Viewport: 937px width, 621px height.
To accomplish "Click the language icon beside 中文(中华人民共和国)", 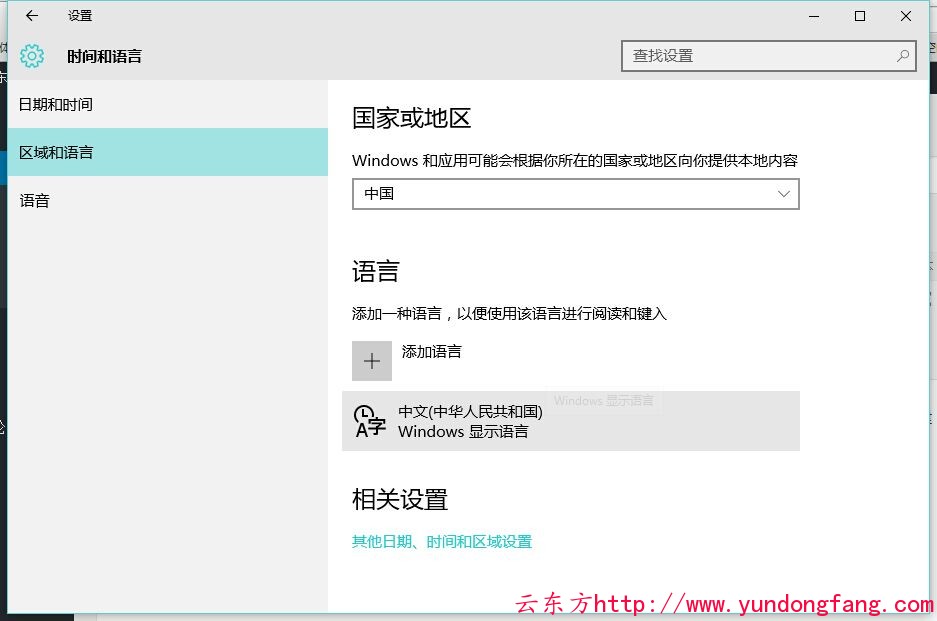I will 370,421.
